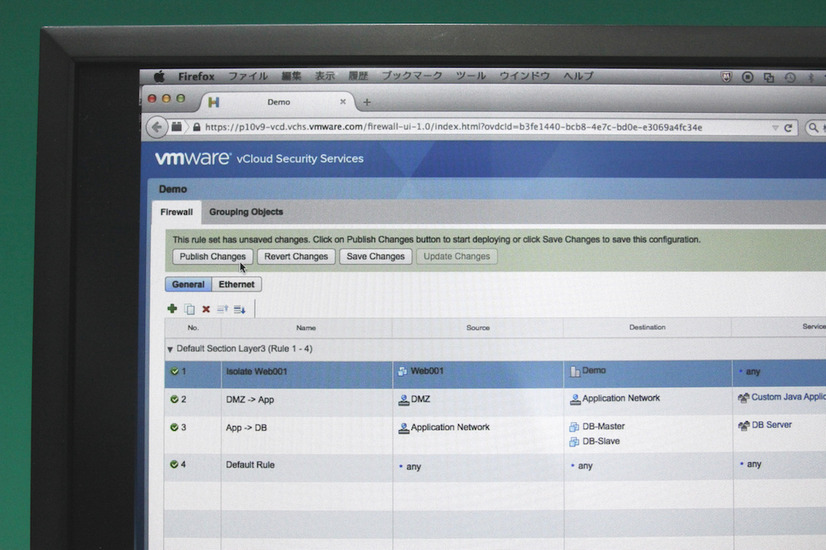
Task: Click the overlapping-squares menu bar icon
Action: coord(769,78)
